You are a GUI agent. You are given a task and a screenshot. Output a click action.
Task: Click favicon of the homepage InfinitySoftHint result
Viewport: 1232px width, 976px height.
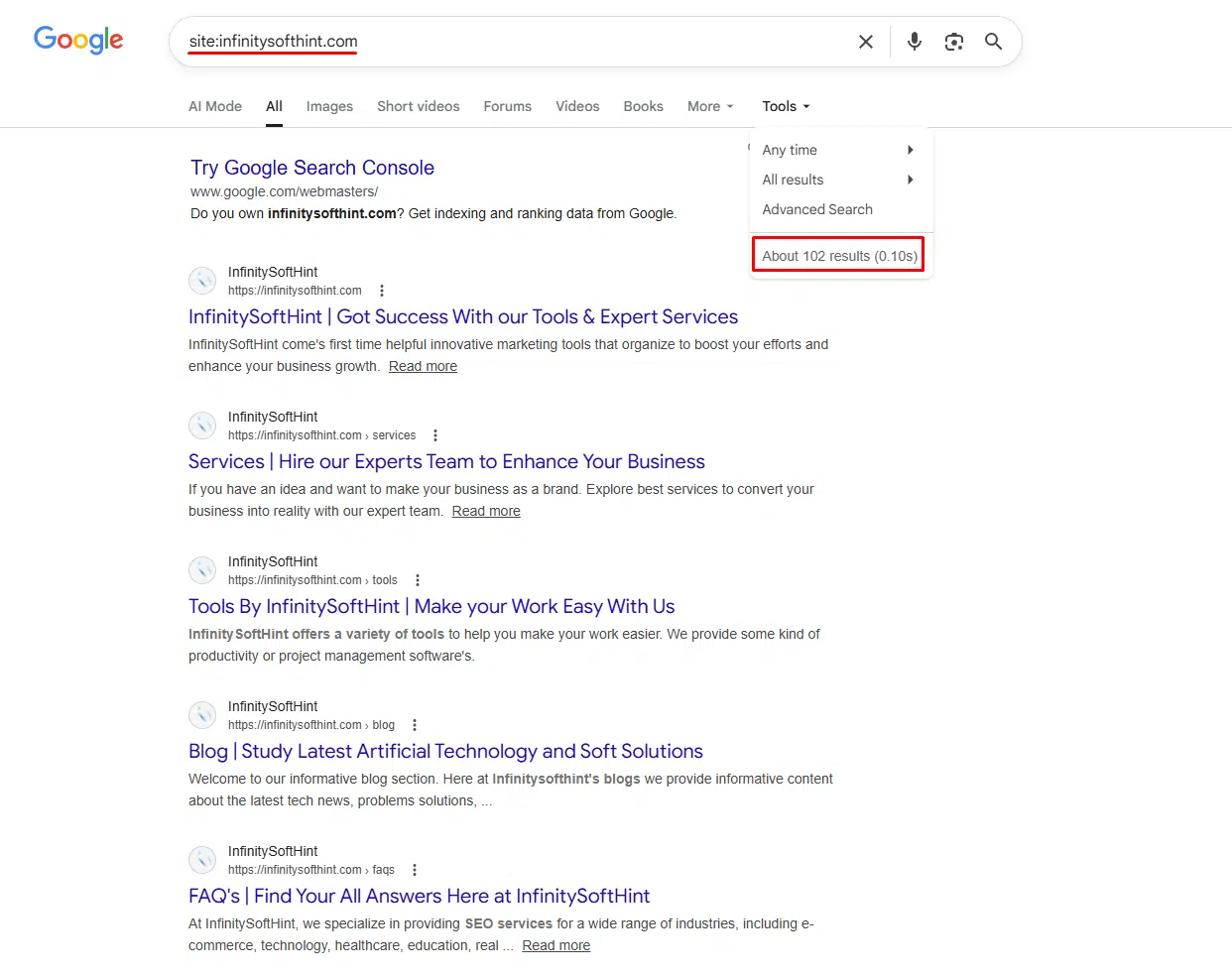(202, 281)
